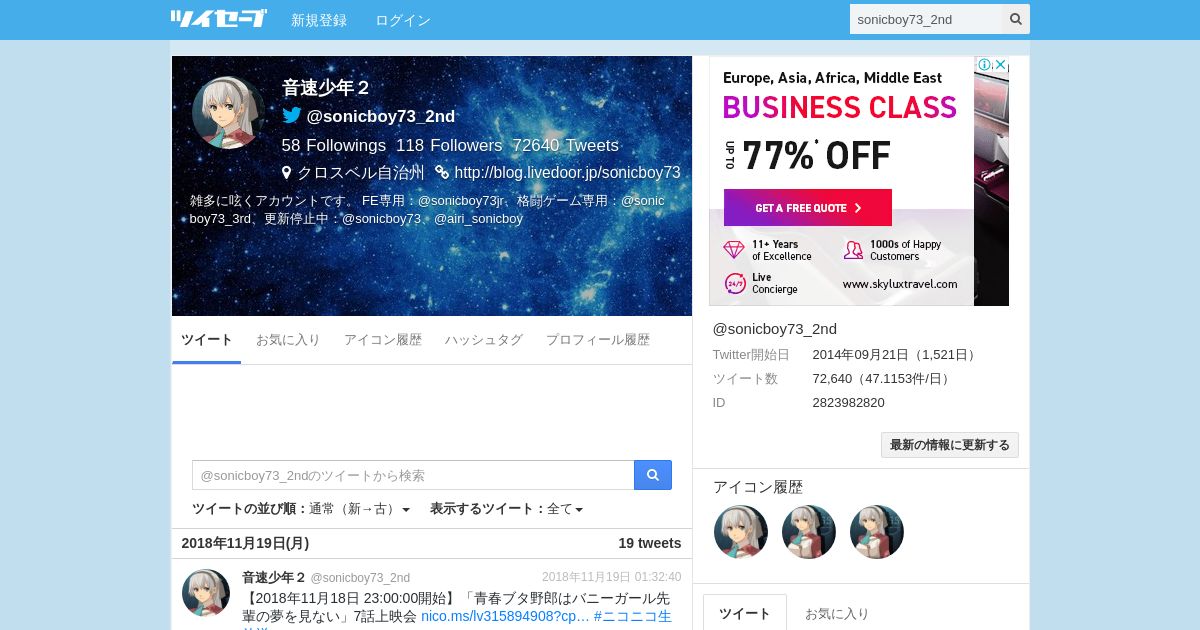Switch to アイコン履歴 tab
1200x630 pixels.
point(383,340)
